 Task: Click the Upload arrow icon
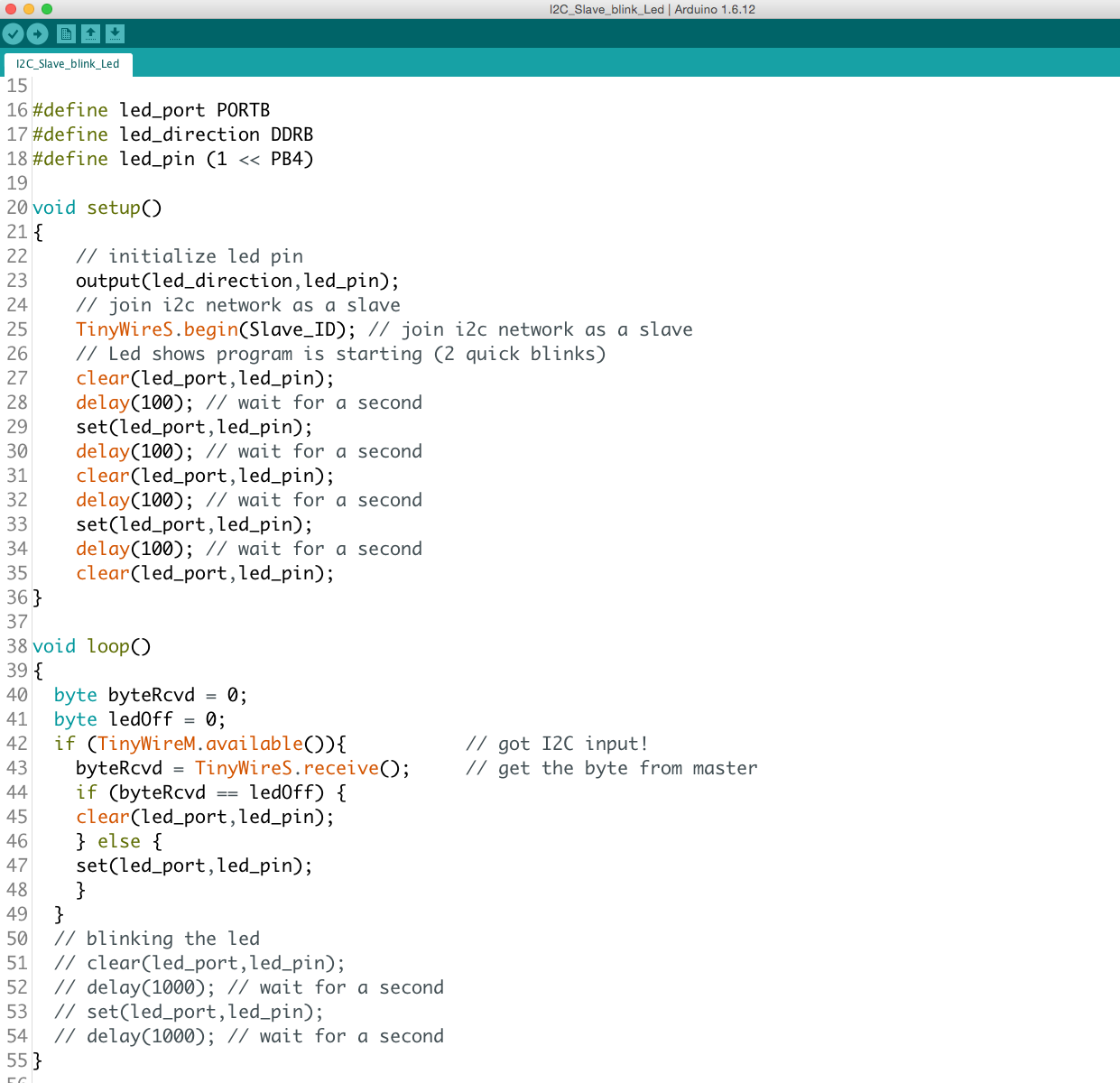coord(37,34)
